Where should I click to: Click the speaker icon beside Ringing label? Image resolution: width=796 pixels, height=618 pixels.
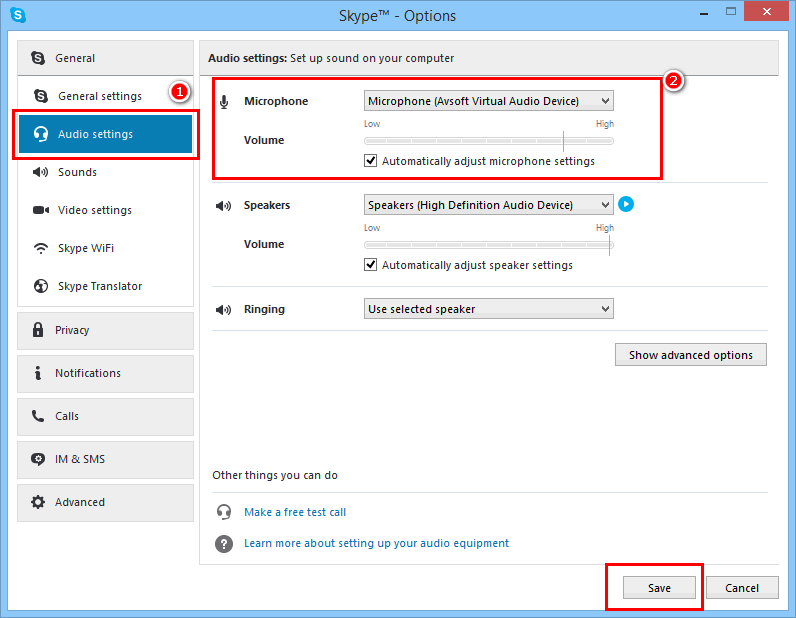point(223,309)
